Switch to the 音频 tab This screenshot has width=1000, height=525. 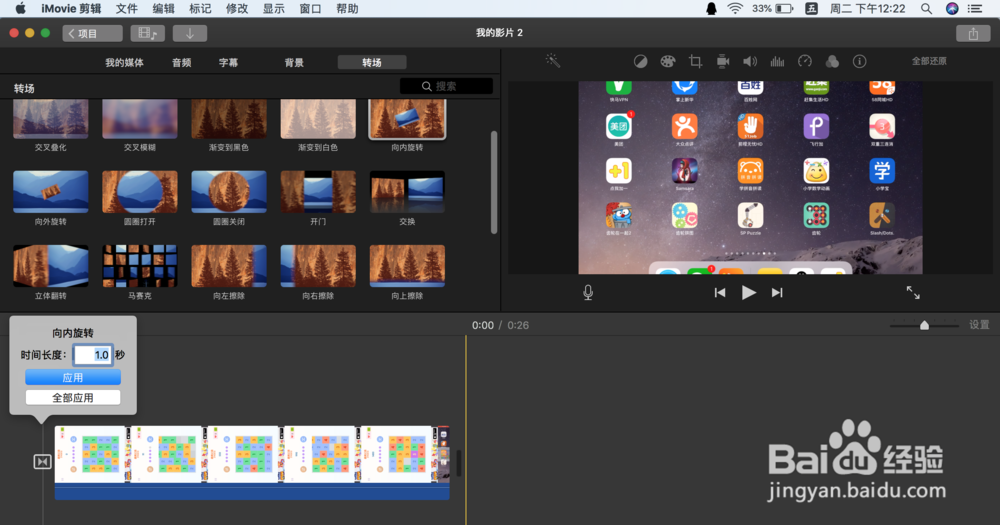[182, 63]
